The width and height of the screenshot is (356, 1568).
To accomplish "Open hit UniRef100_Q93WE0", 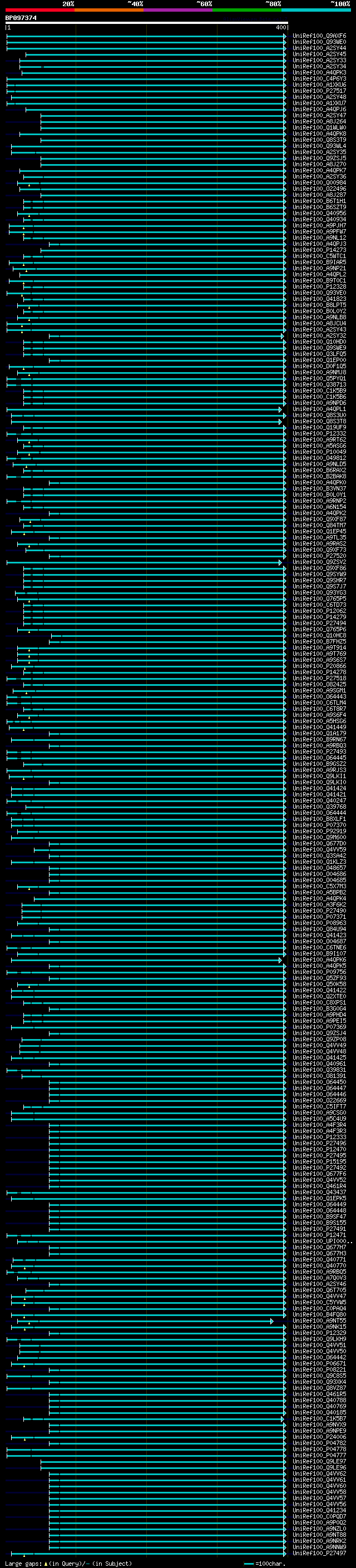I will (x=319, y=42).
